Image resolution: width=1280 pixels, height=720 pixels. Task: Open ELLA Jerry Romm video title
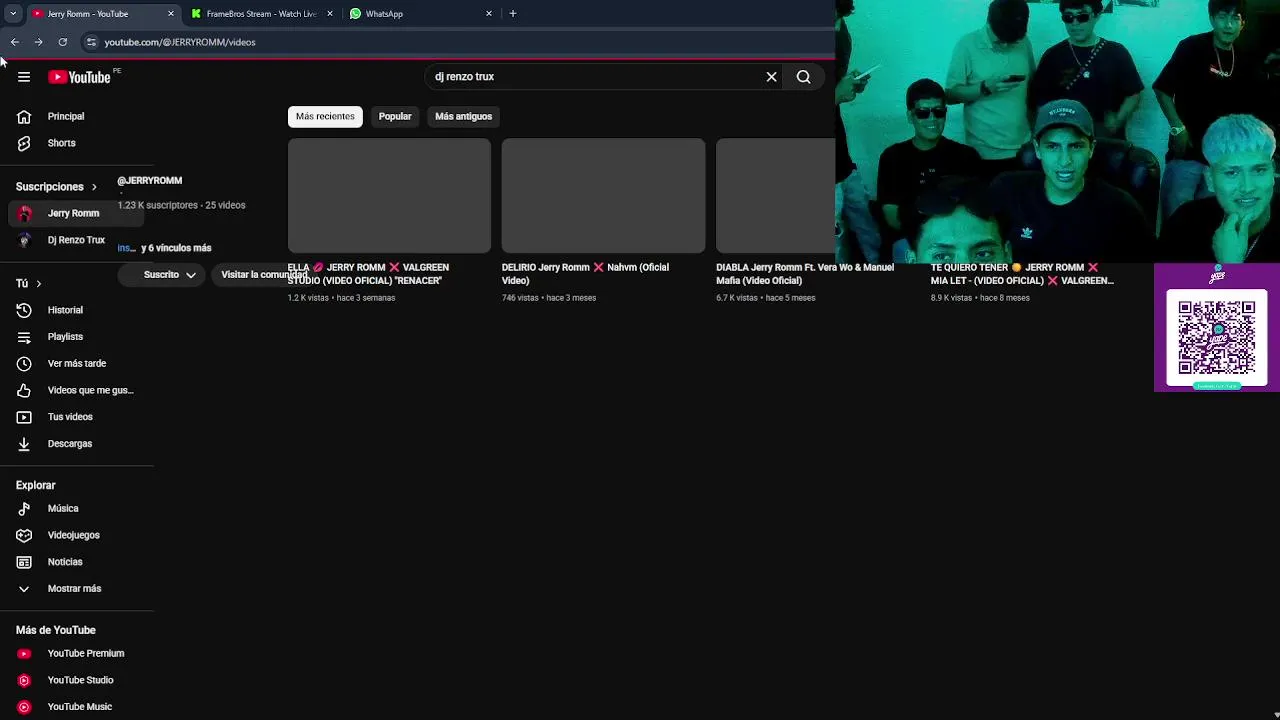368,274
